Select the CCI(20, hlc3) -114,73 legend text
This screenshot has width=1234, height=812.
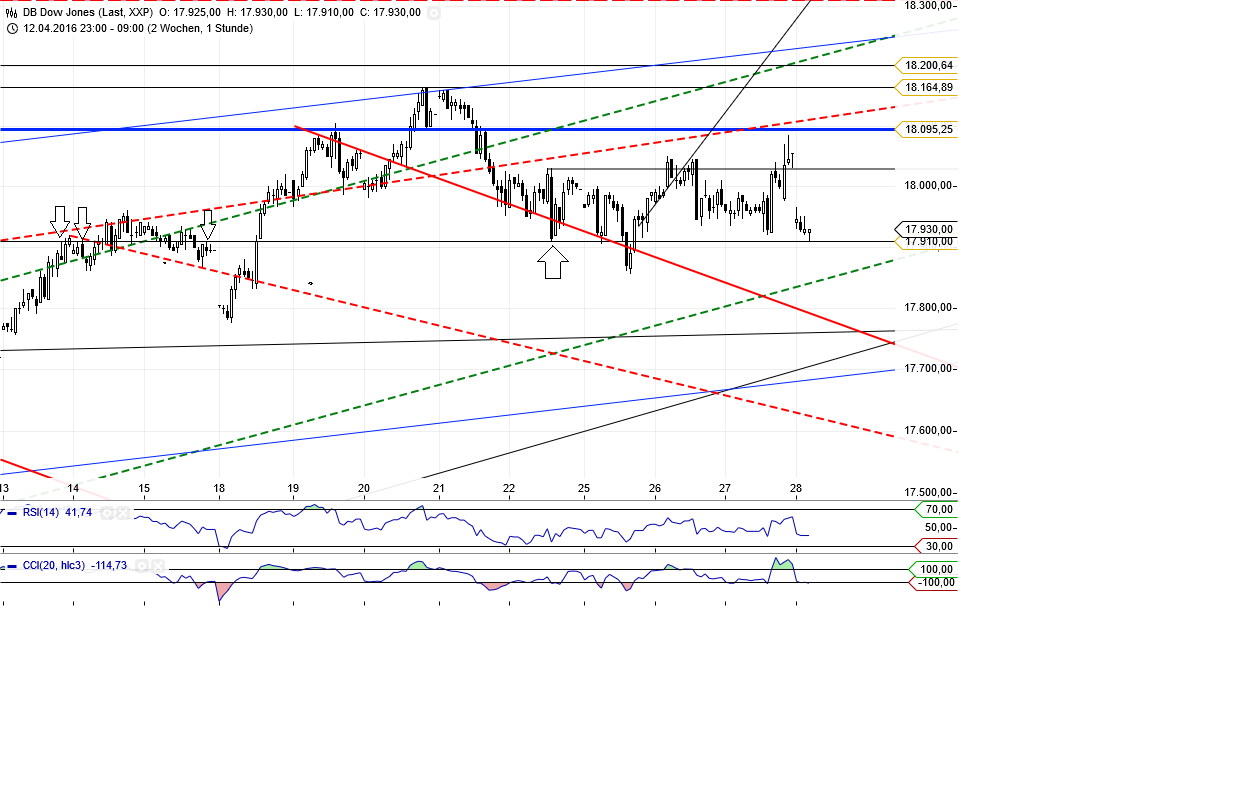(x=75, y=566)
